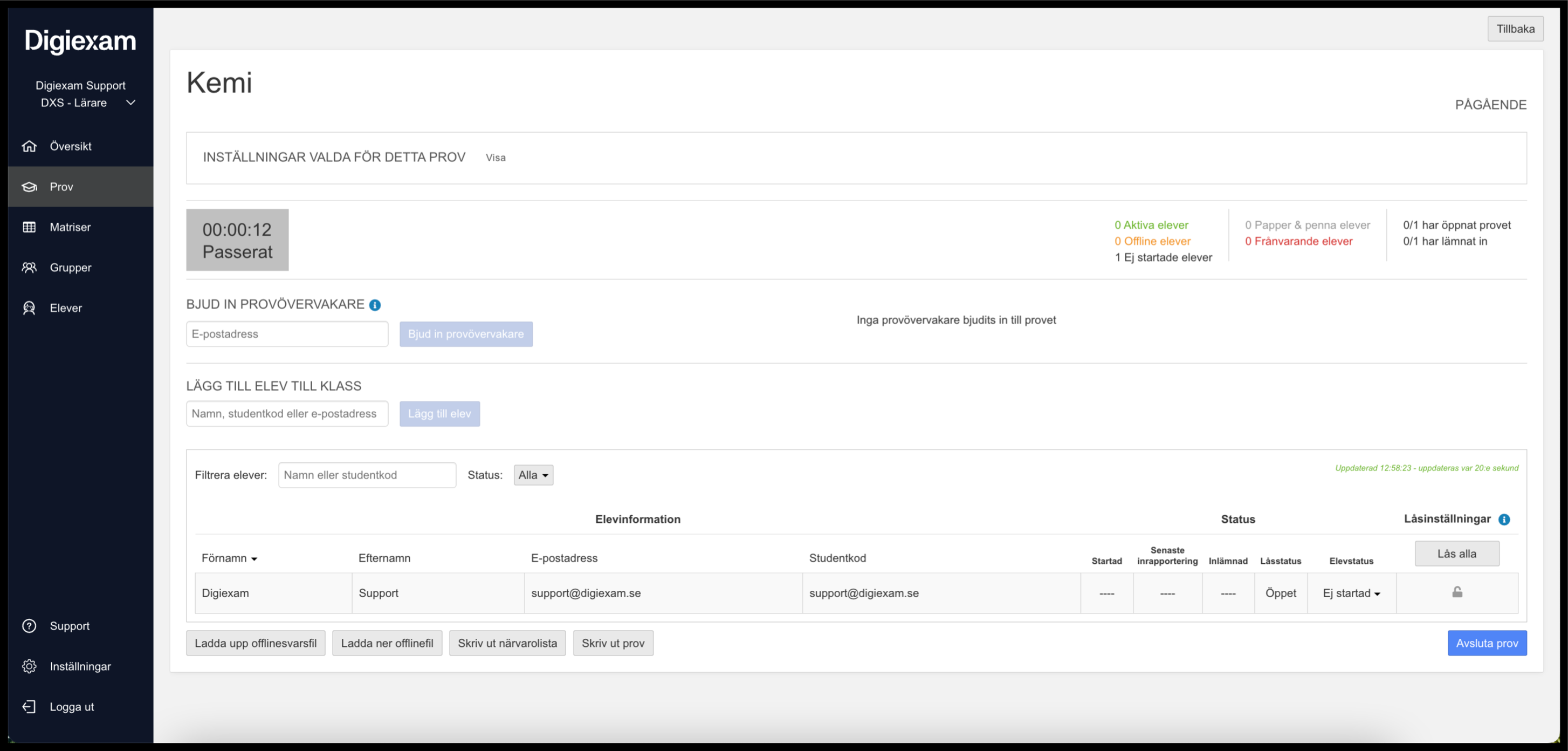Screen dimensions: 1568x751
Task: Focus the Namn, studentkod eller e-postadress field
Action: [x=287, y=414]
